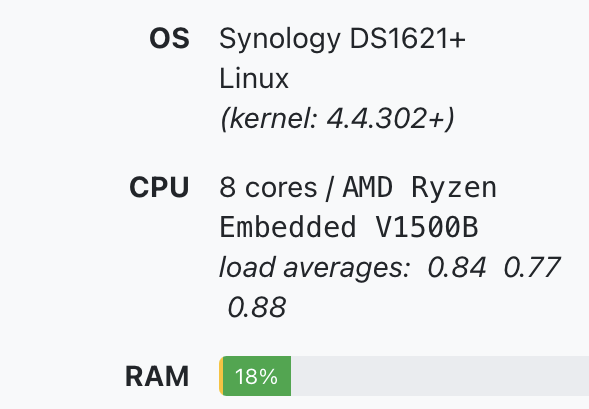
Task: Click the V1500B CPU model text
Action: click(x=427, y=227)
